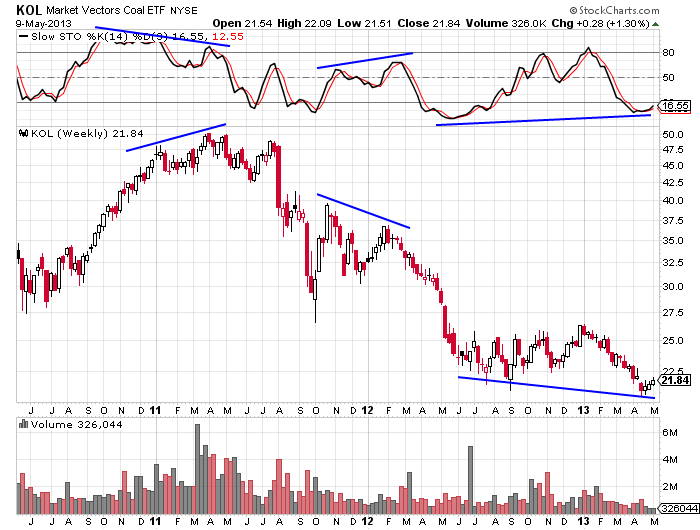Click the Low 21.51 value
Image resolution: width=700 pixels, height=530 pixels.
[364, 23]
